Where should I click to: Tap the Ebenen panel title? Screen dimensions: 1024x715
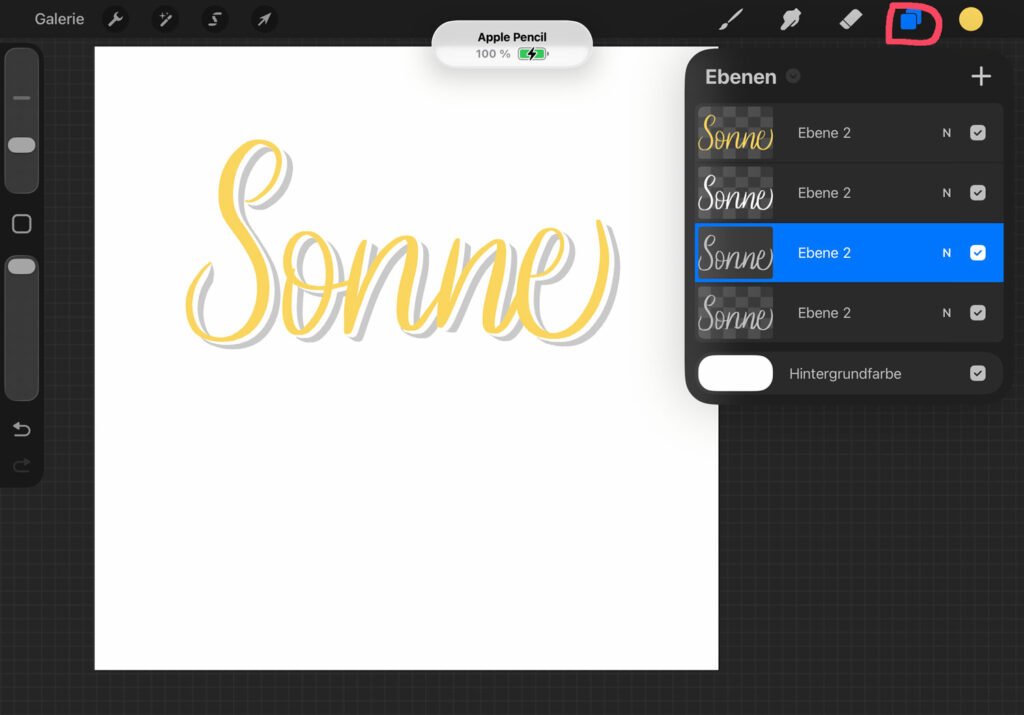pyautogui.click(x=741, y=77)
